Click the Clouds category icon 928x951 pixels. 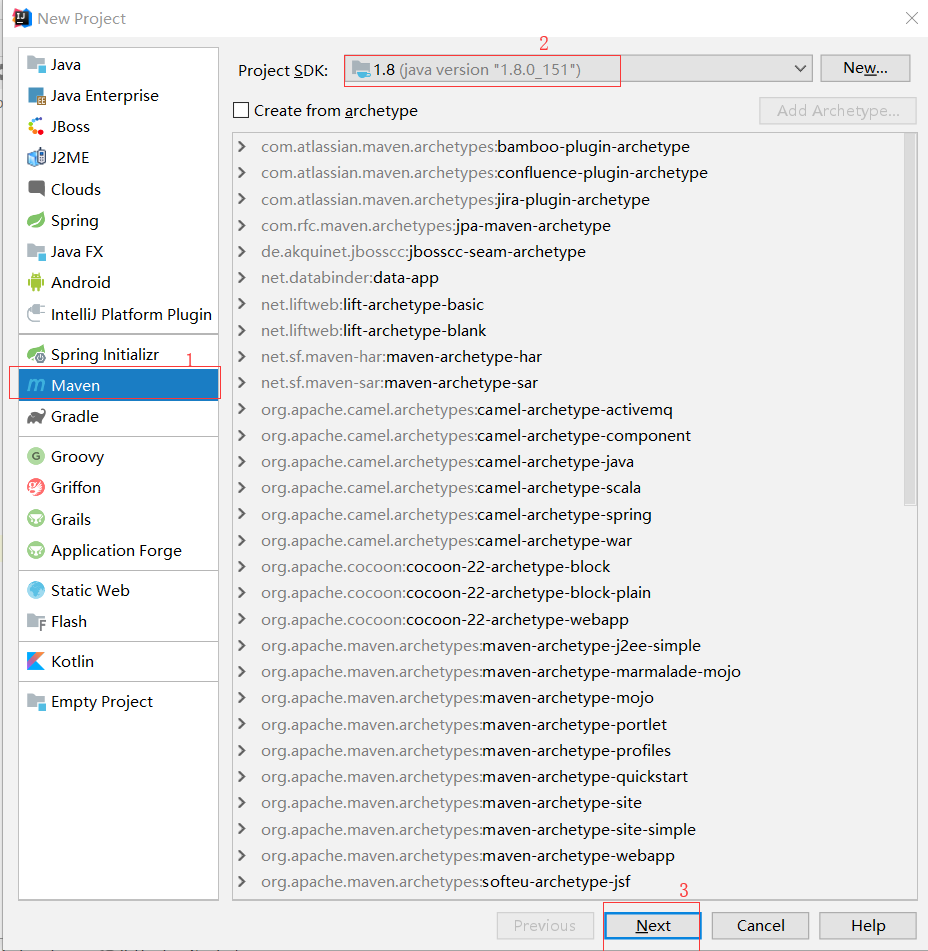click(x=28, y=188)
